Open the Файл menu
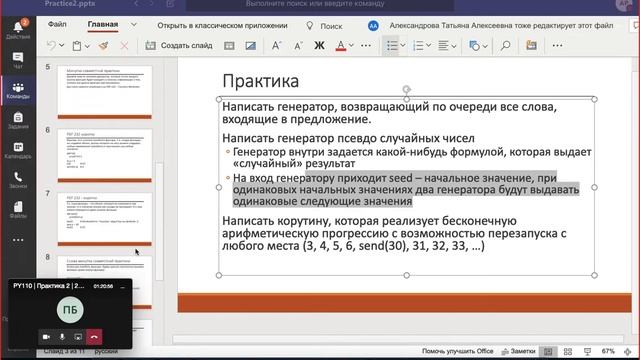The image size is (640, 360). (x=57, y=24)
